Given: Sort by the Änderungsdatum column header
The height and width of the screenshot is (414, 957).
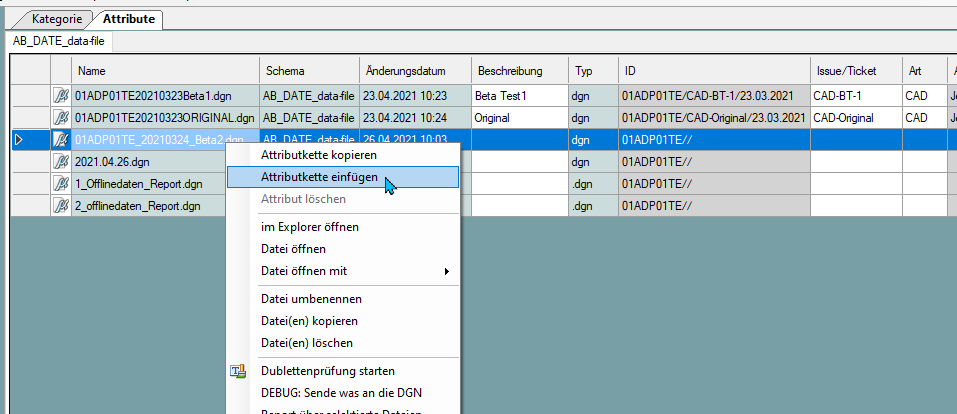Looking at the screenshot, I should click(416, 71).
